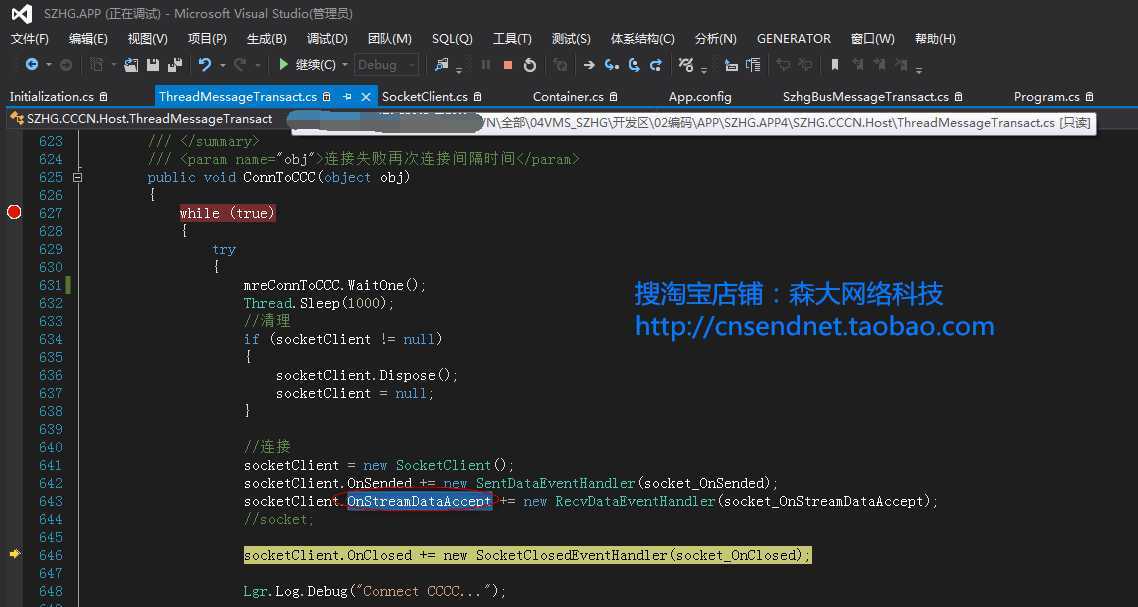The height and width of the screenshot is (607, 1138).
Task: Click the Break All pause icon
Action: [486, 65]
